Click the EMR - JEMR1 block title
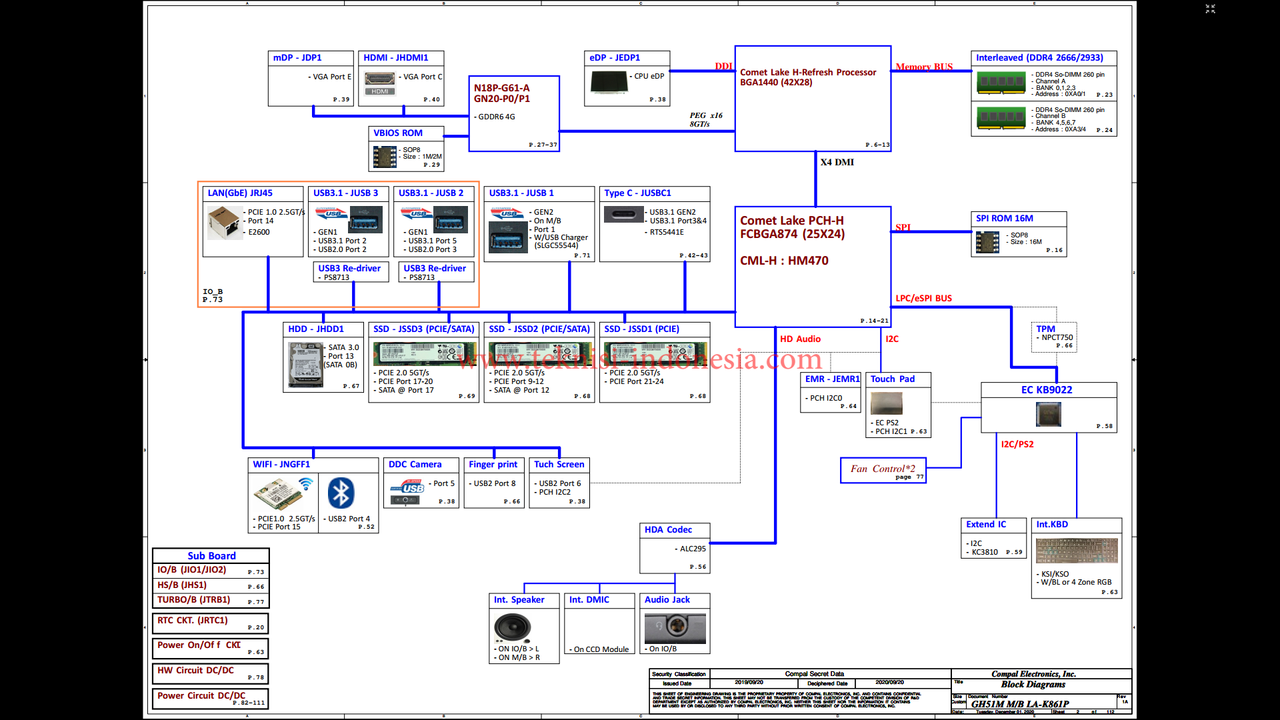Image resolution: width=1280 pixels, height=720 pixels. point(832,379)
